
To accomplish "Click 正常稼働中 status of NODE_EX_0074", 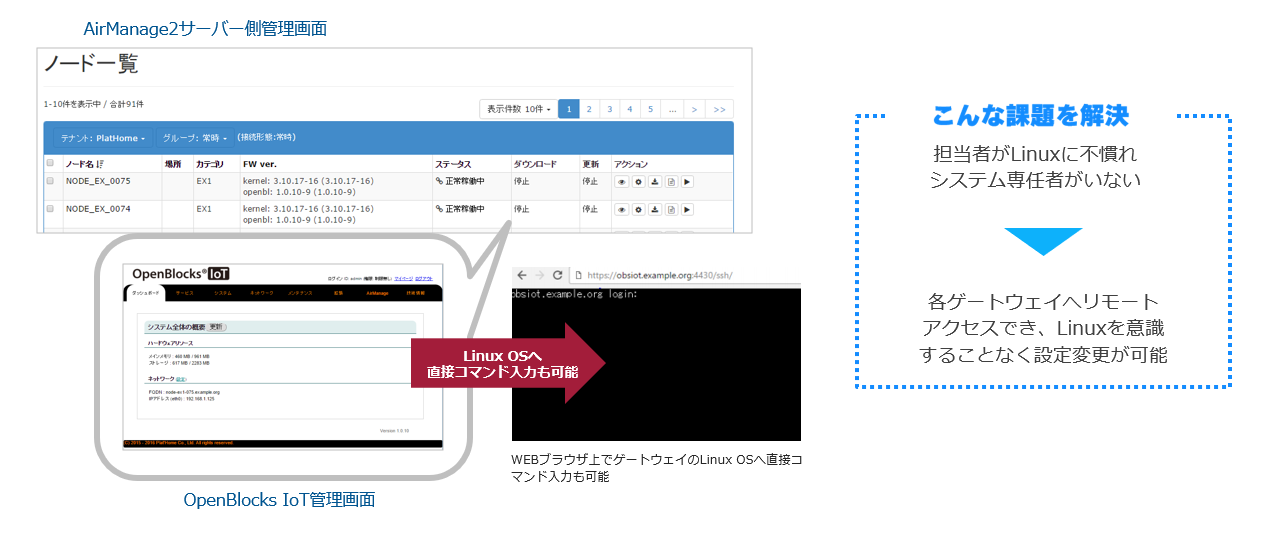I will coord(464,209).
